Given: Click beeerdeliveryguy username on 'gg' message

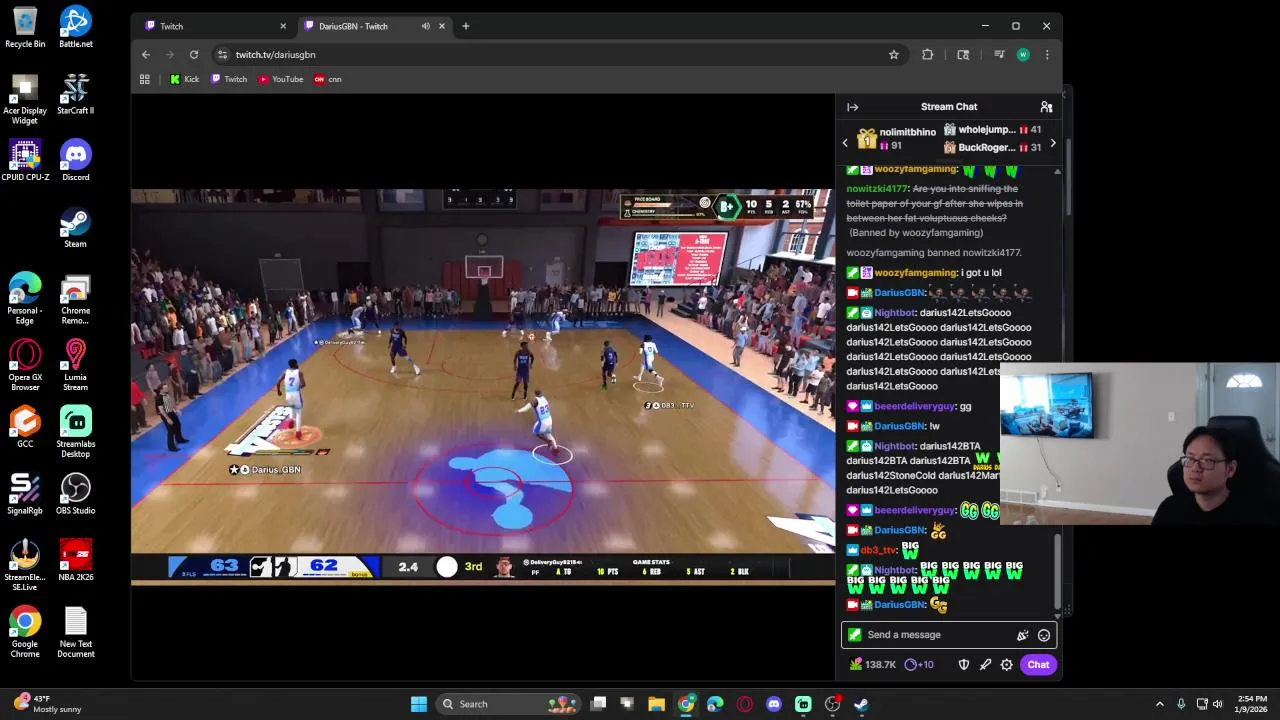Looking at the screenshot, I should [x=915, y=407].
